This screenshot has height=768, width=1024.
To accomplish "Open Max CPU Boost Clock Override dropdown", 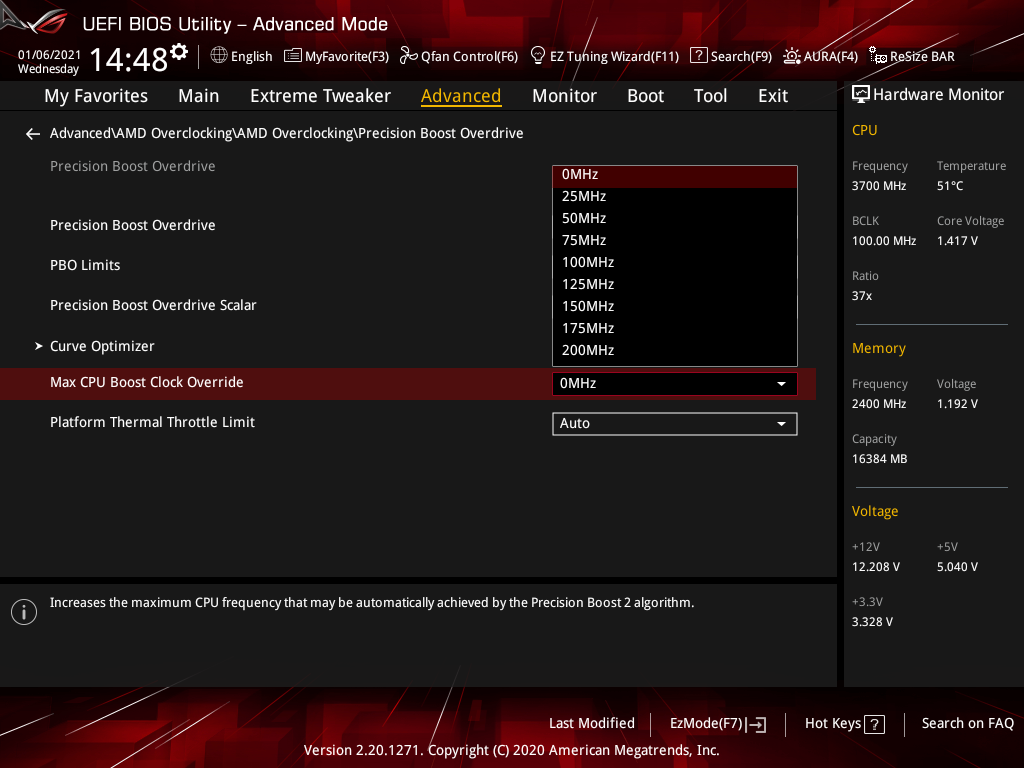I will [675, 384].
